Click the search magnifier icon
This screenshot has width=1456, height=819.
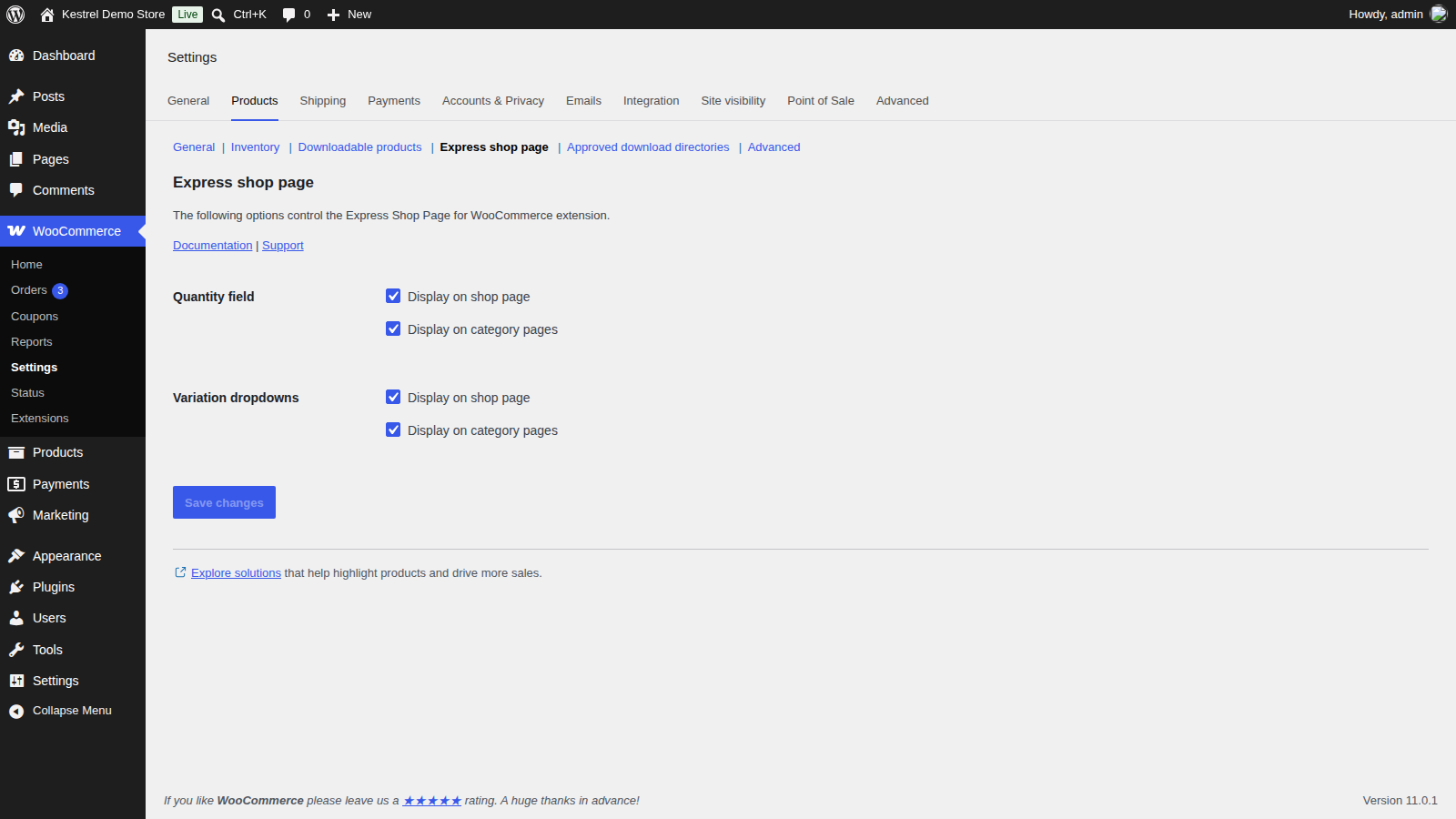pyautogui.click(x=218, y=15)
